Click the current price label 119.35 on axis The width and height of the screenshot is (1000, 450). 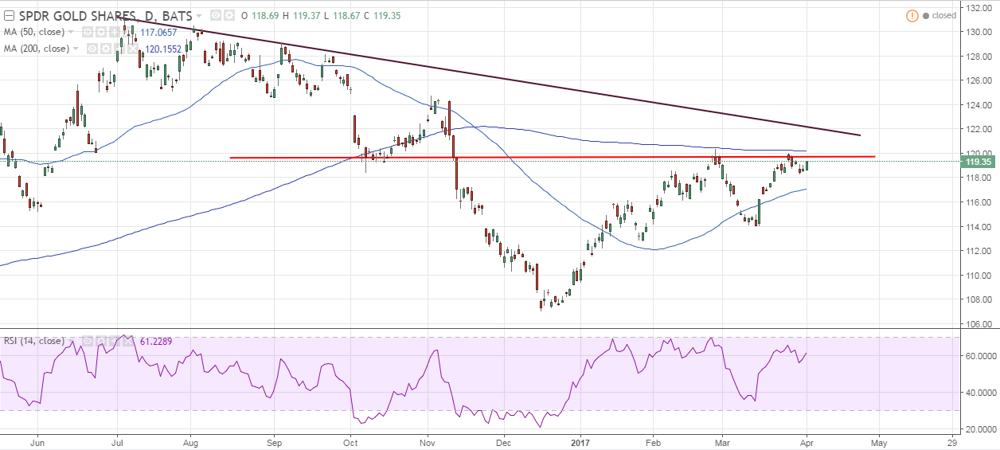(x=978, y=162)
